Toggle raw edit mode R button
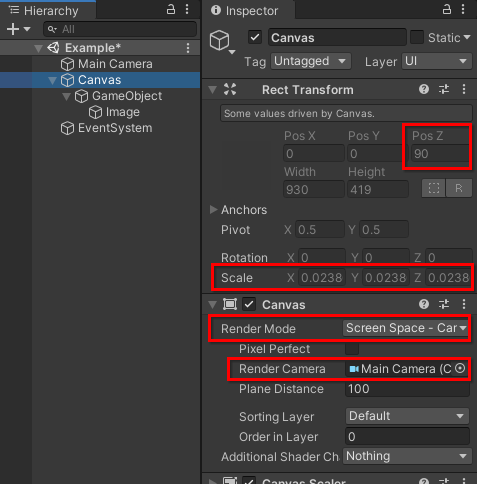The height and width of the screenshot is (484, 477). point(459,188)
